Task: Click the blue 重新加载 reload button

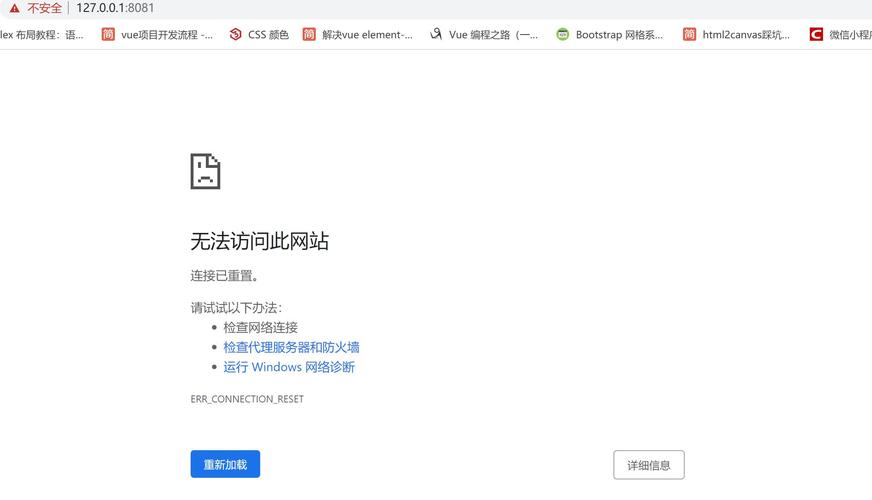Action: tap(225, 464)
